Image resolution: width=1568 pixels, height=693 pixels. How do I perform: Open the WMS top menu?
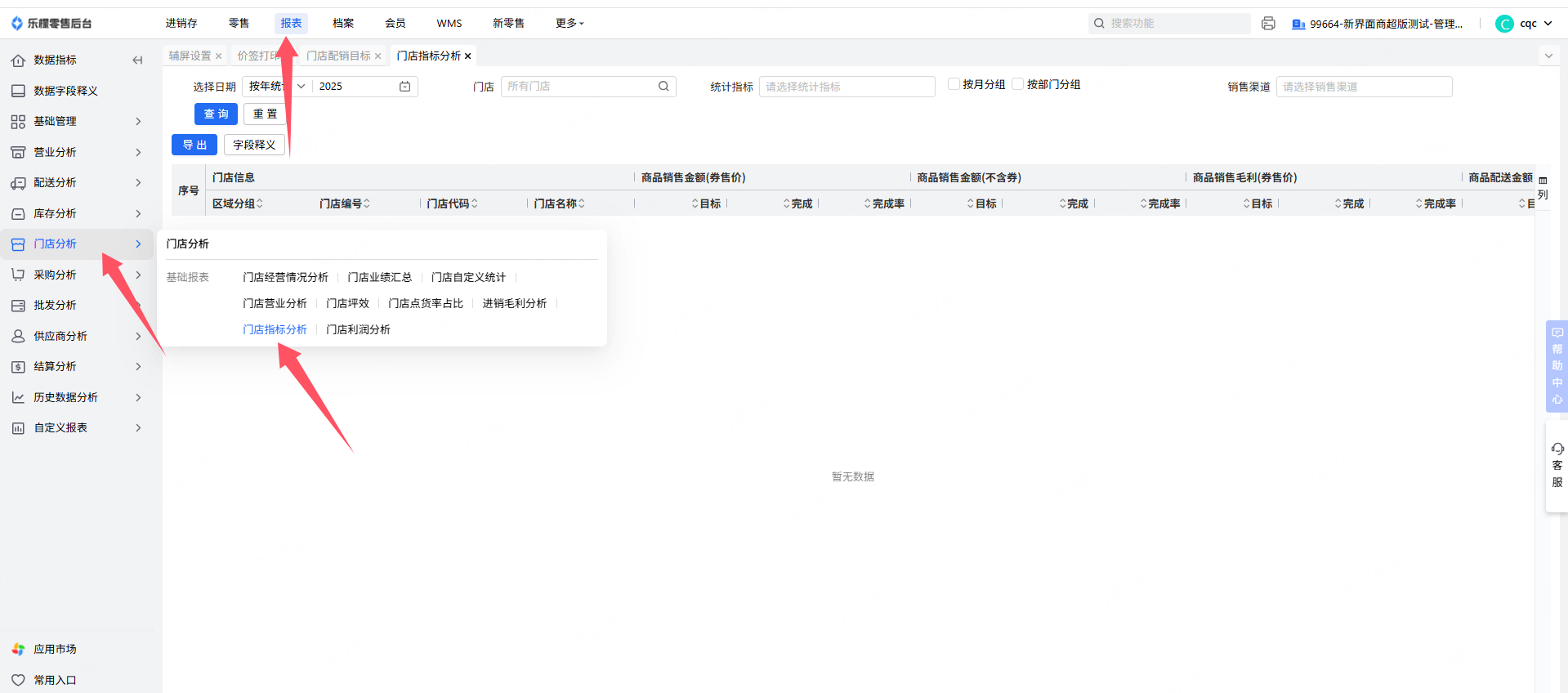tap(449, 24)
